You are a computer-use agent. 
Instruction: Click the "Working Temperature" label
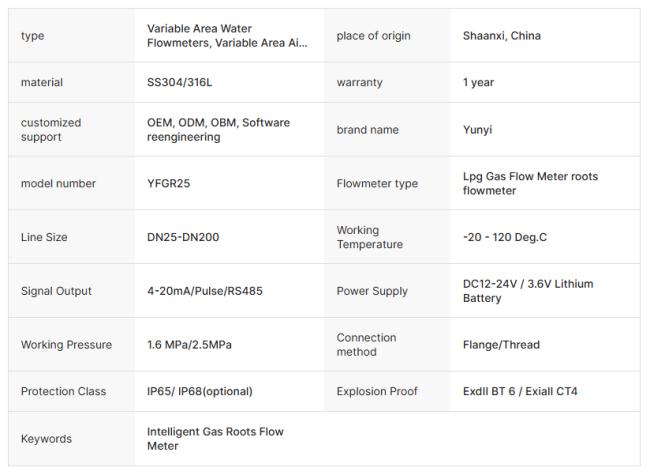pos(369,237)
